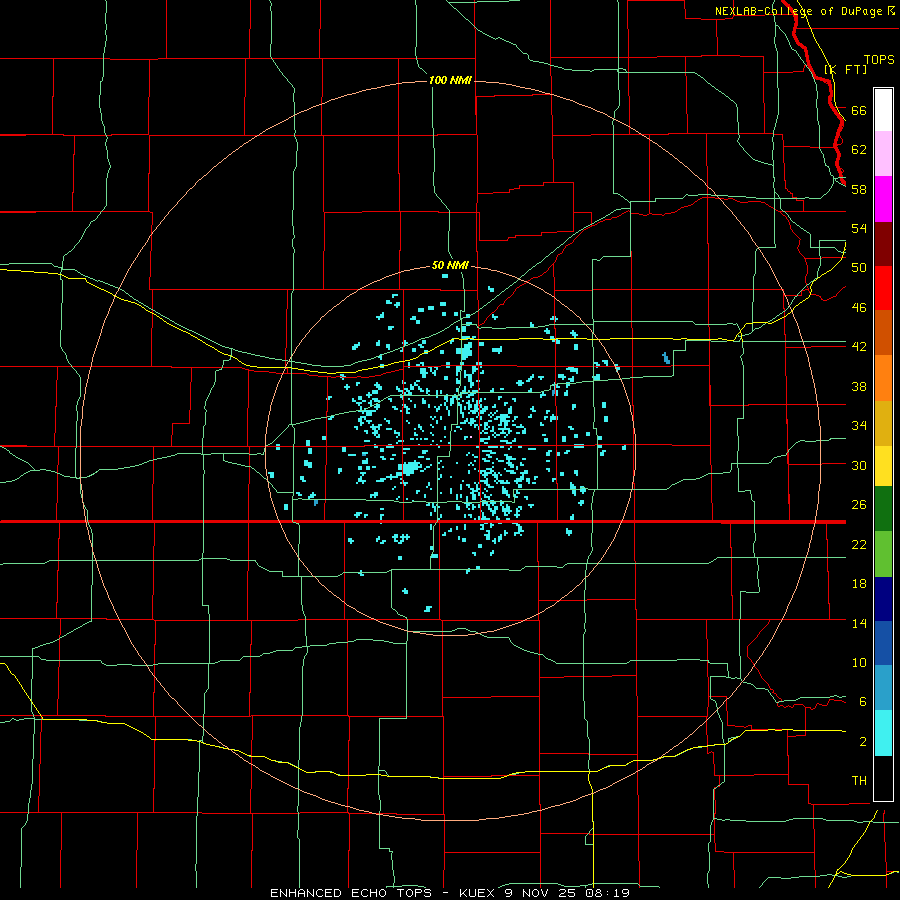Screen dimensions: 900x900
Task: Click the TOPS legend title
Action: tap(879, 60)
